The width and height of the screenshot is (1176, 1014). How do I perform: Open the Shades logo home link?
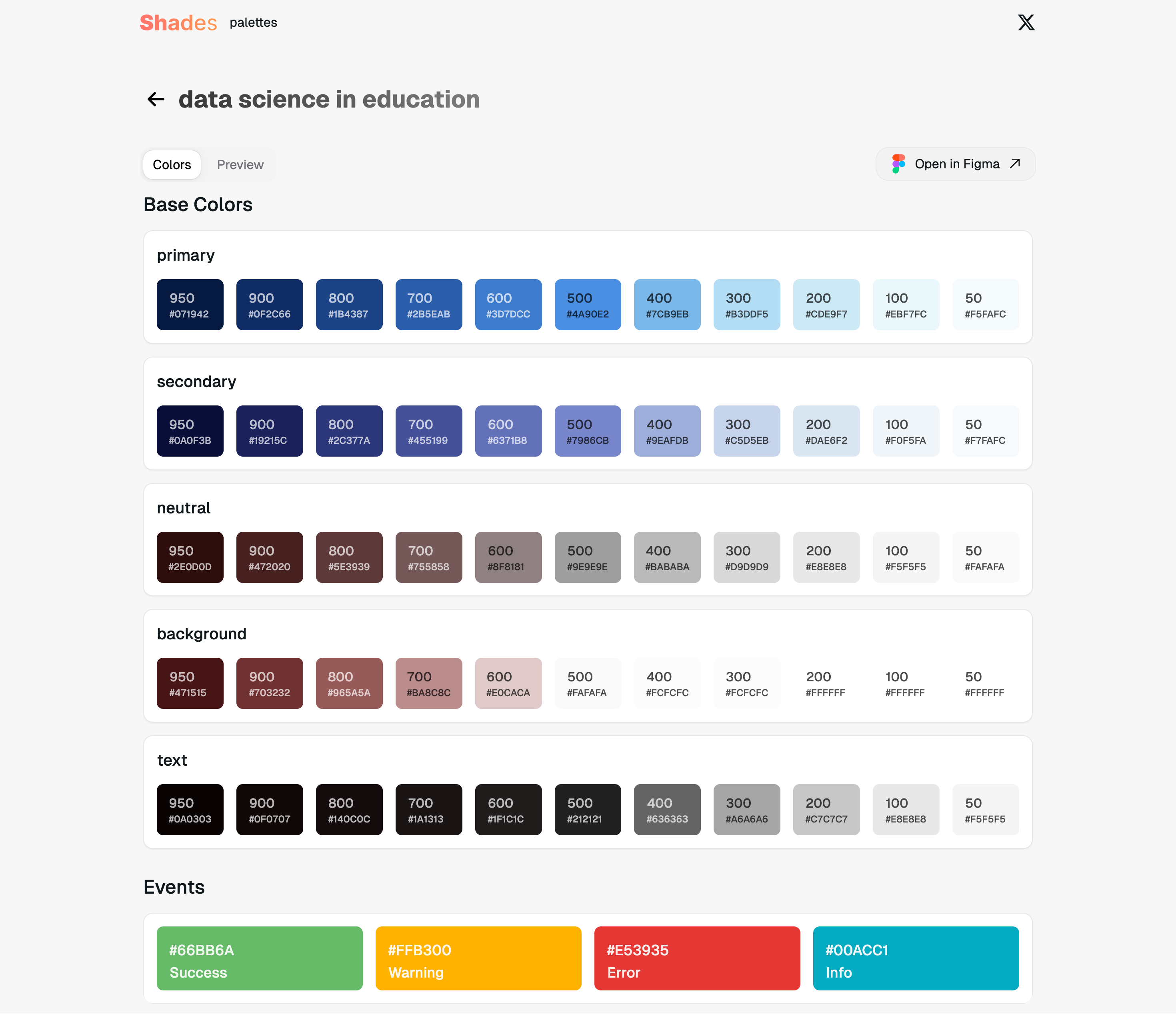coord(178,23)
